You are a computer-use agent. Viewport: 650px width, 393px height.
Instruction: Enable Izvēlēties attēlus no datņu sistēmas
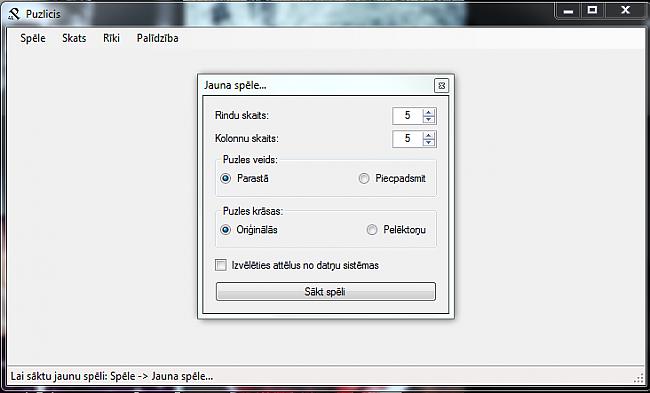tap(297, 265)
